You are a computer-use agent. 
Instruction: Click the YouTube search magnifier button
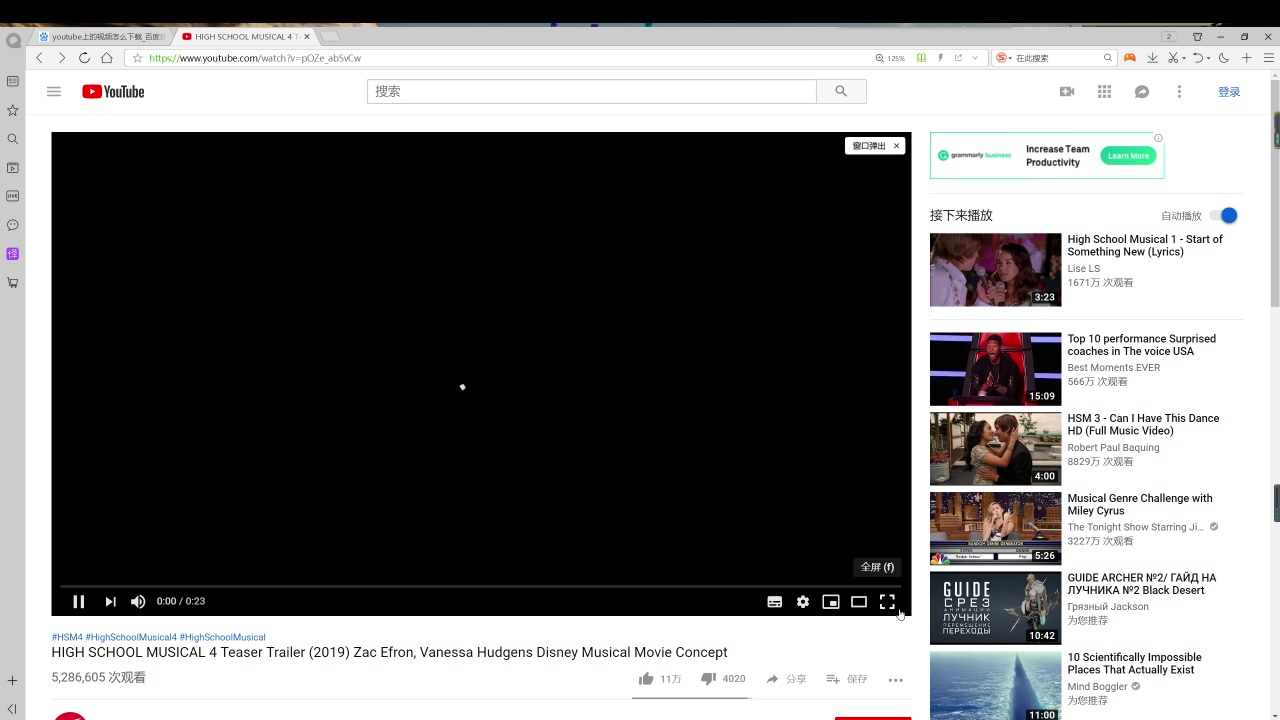pyautogui.click(x=841, y=91)
